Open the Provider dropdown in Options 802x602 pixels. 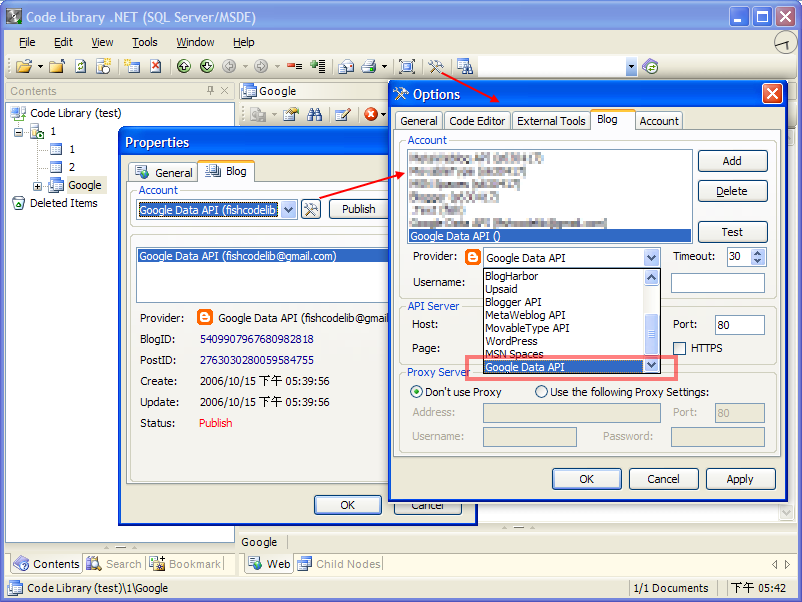pyautogui.click(x=651, y=258)
